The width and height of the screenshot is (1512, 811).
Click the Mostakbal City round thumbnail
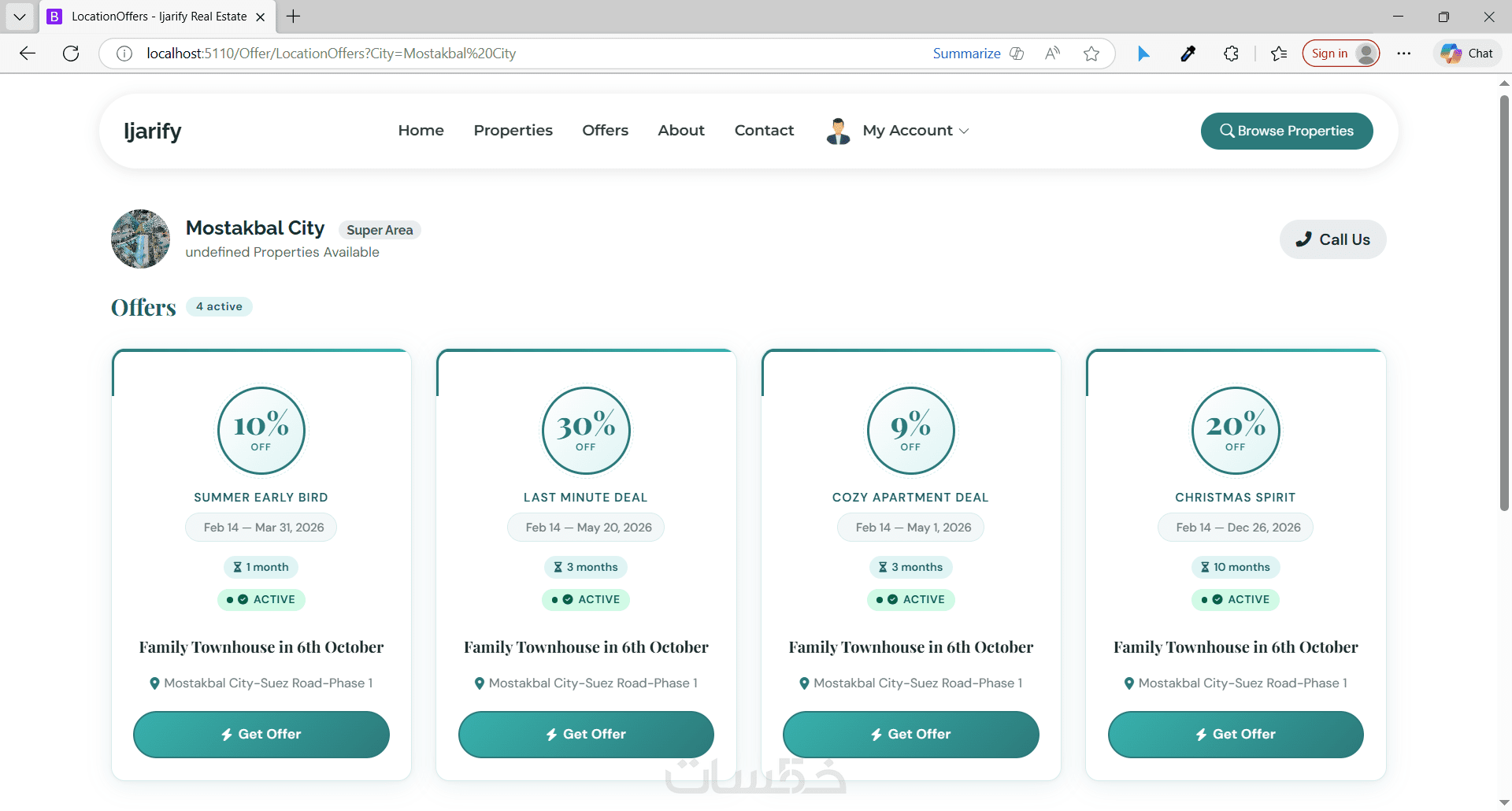coord(141,239)
